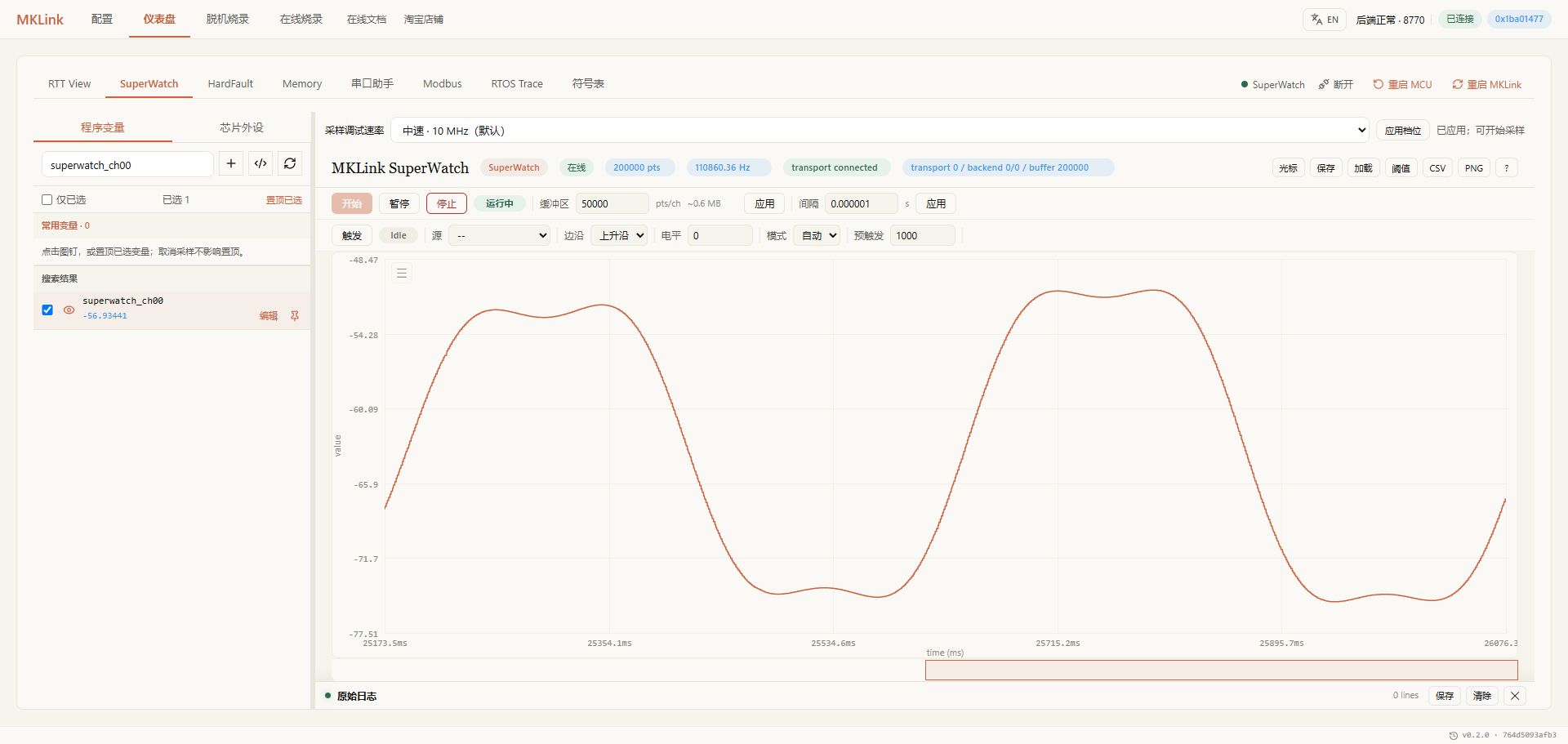Switch to the RTT View tab
The image size is (1568, 744).
(x=69, y=84)
